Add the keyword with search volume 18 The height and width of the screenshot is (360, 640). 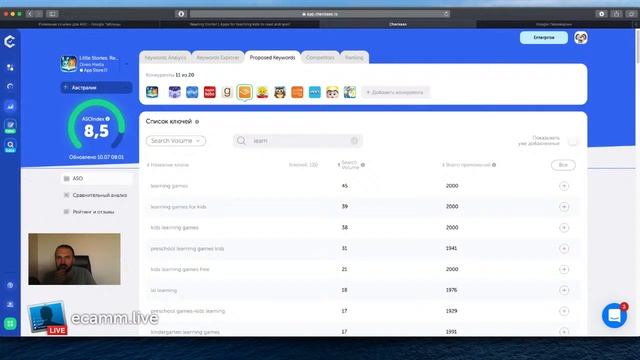(x=564, y=290)
